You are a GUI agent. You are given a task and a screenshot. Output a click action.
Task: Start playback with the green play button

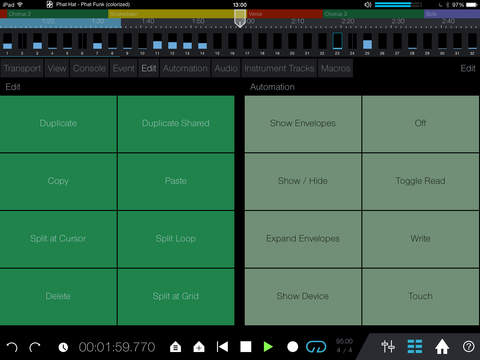[x=268, y=347]
